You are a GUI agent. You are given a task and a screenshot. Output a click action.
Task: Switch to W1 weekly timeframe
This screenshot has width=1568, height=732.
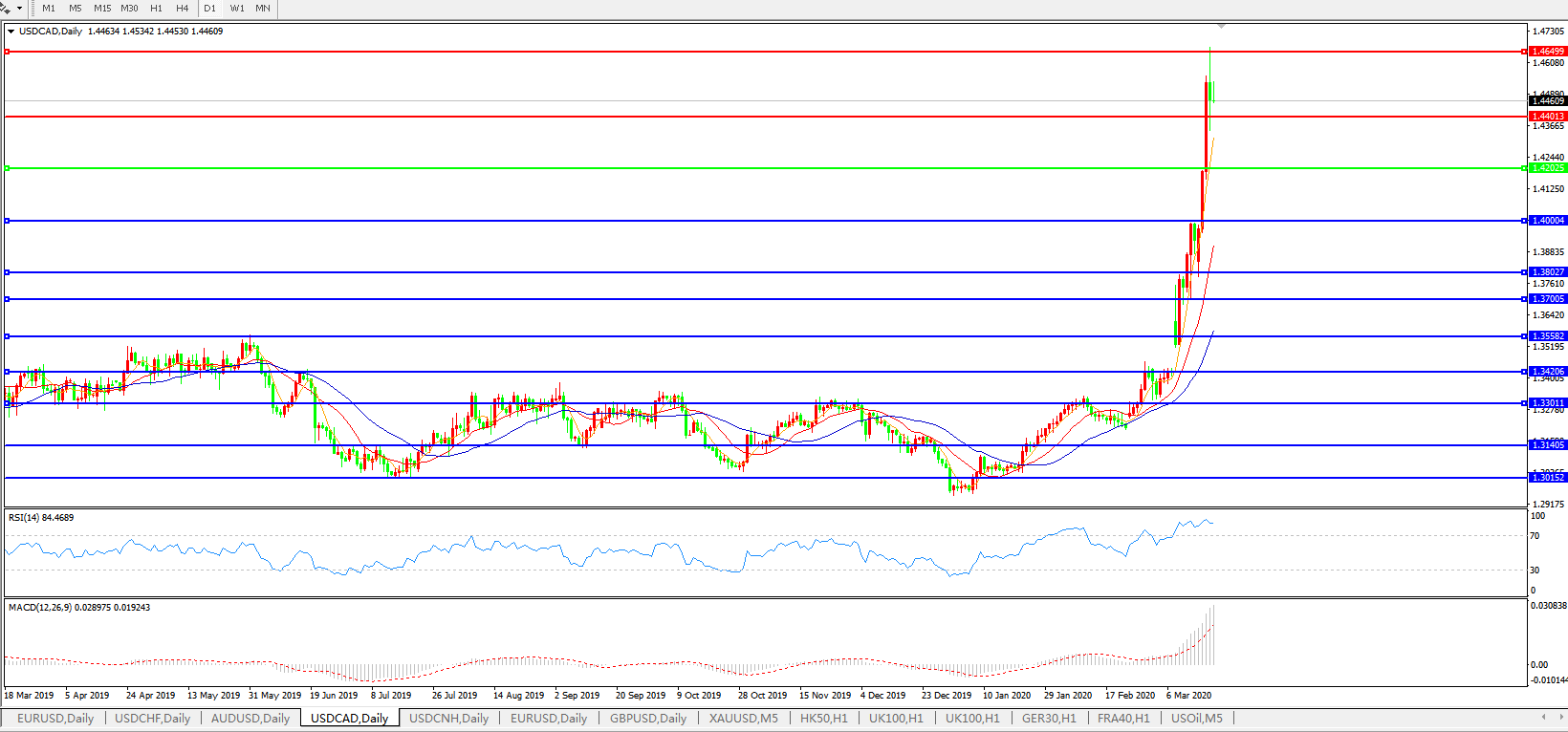click(x=237, y=8)
